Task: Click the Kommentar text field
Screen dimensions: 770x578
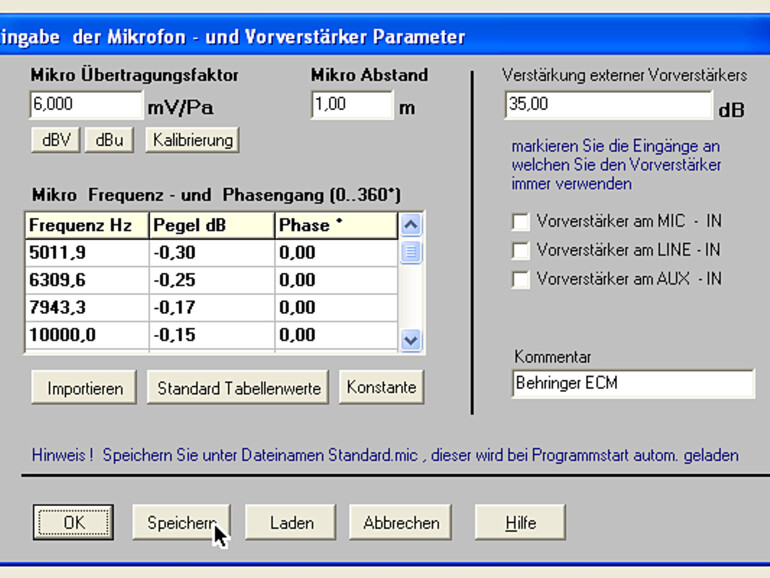Action: point(632,383)
